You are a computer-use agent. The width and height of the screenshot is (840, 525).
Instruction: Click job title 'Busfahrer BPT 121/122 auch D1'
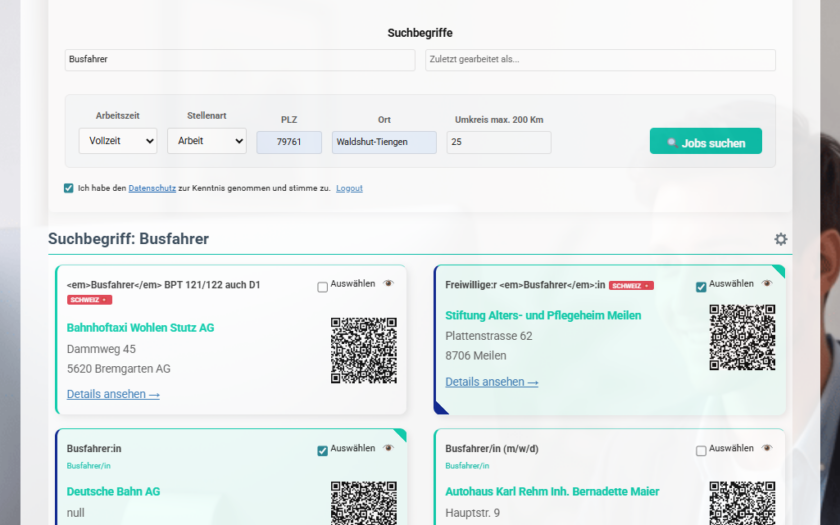tap(163, 285)
